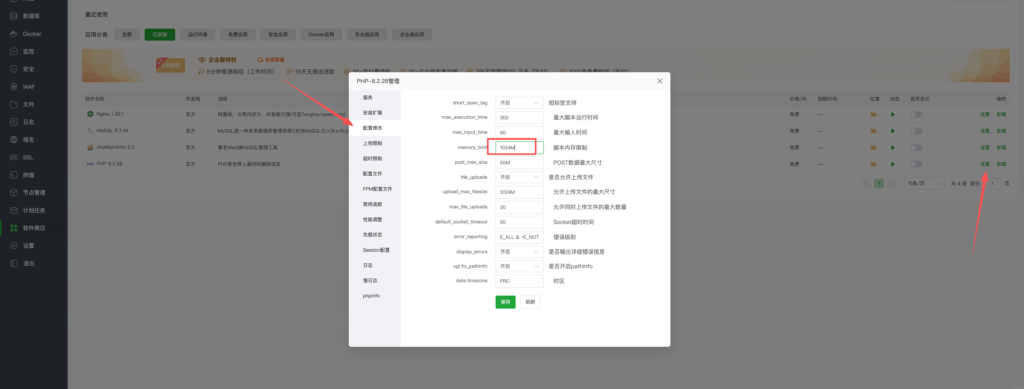Click the upload_max_filesize input field
The width and height of the screenshot is (1024, 389).
tap(519, 192)
